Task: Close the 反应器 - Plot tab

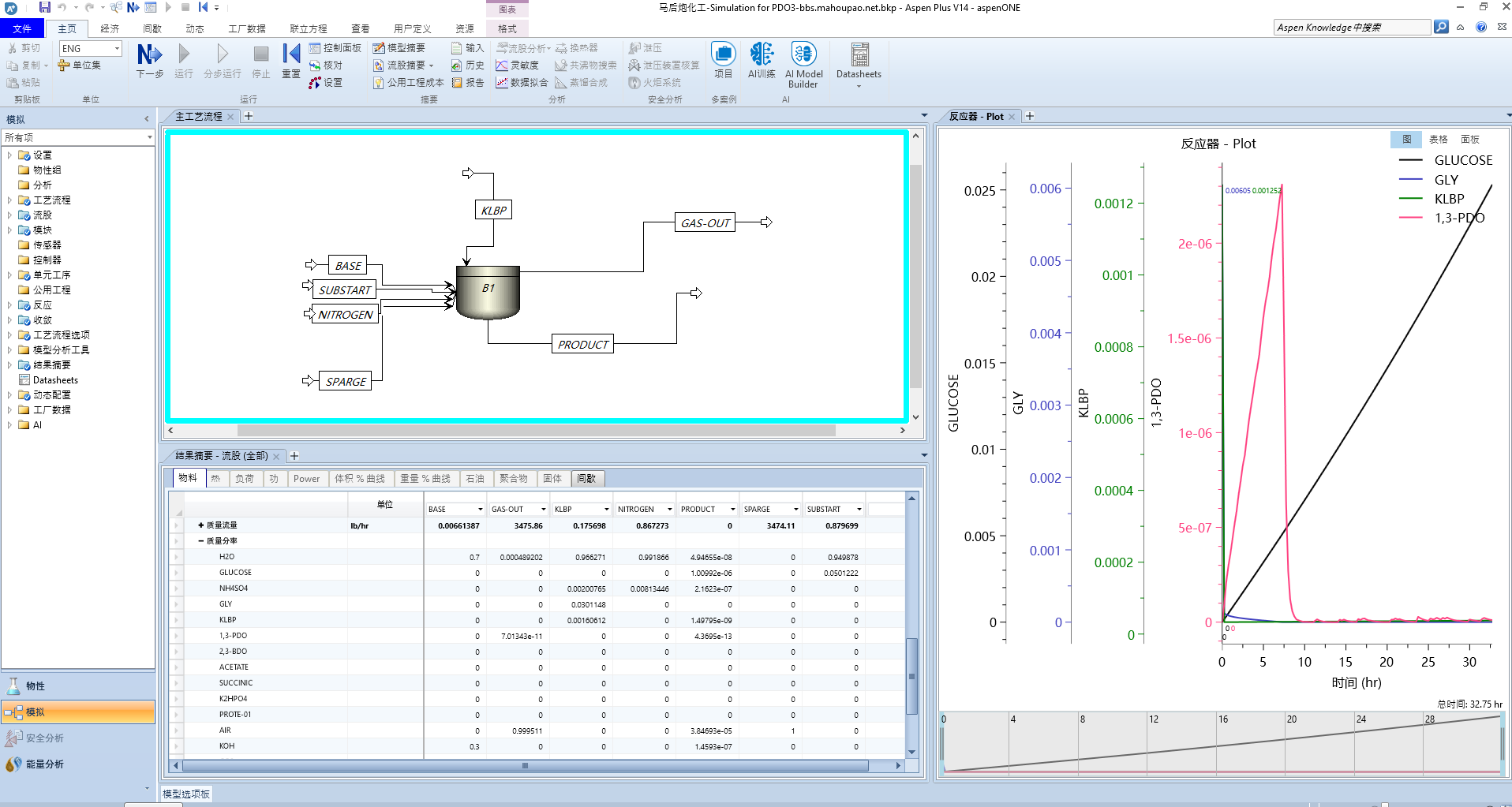Action: coord(1012,117)
